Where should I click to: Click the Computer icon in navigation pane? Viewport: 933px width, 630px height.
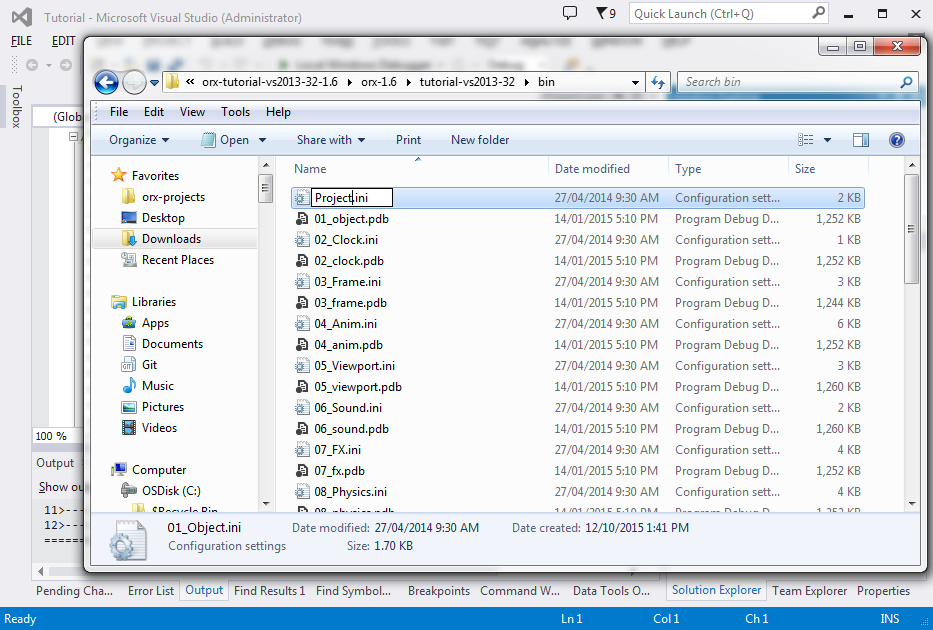click(x=119, y=469)
